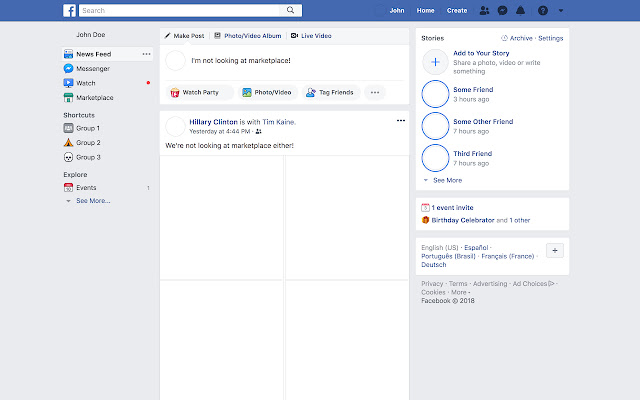Click the Live Video camera icon
This screenshot has width=640, height=400.
click(294, 36)
